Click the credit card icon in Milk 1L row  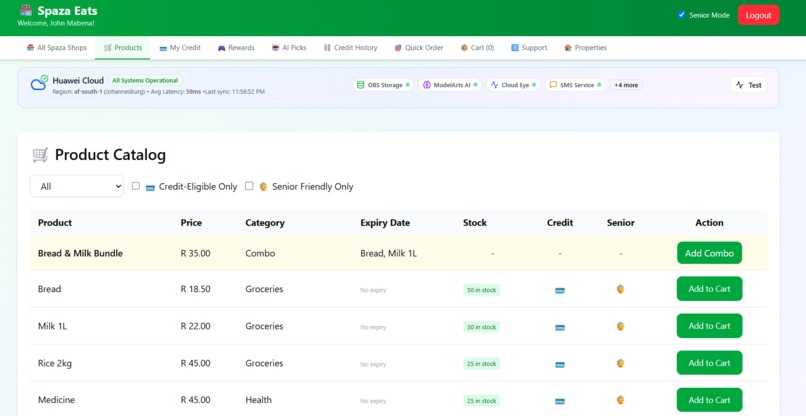(x=560, y=328)
